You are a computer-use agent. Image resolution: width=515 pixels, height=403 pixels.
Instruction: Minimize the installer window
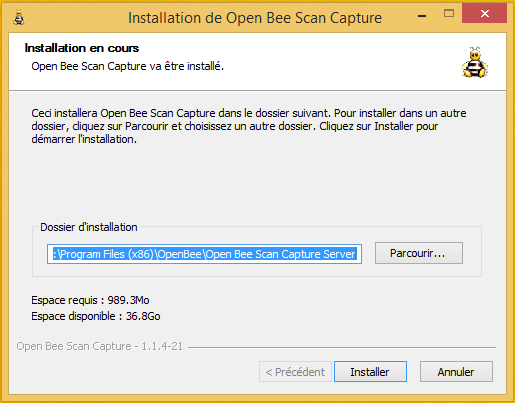(422, 16)
